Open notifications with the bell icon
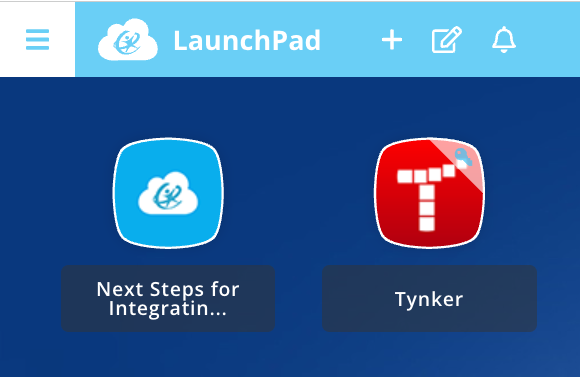Image resolution: width=580 pixels, height=377 pixels. (504, 40)
